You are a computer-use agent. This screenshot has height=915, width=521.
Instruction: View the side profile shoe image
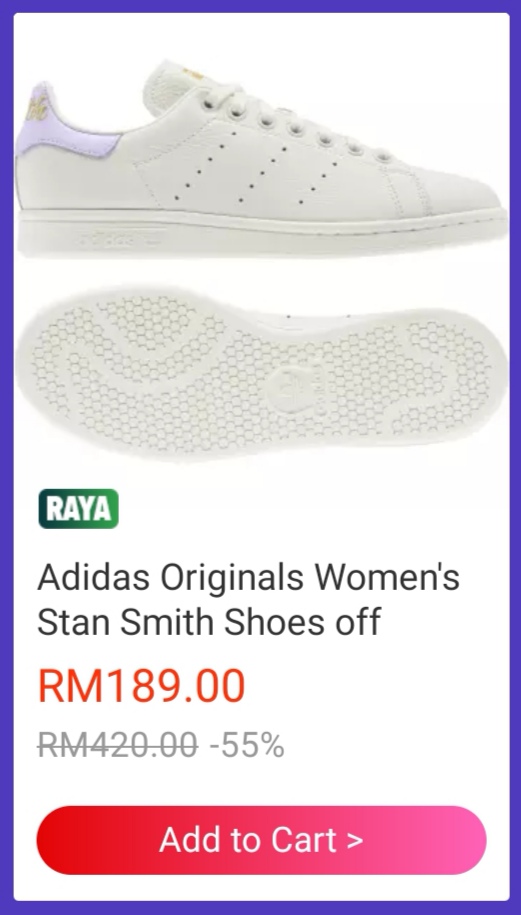point(261,158)
